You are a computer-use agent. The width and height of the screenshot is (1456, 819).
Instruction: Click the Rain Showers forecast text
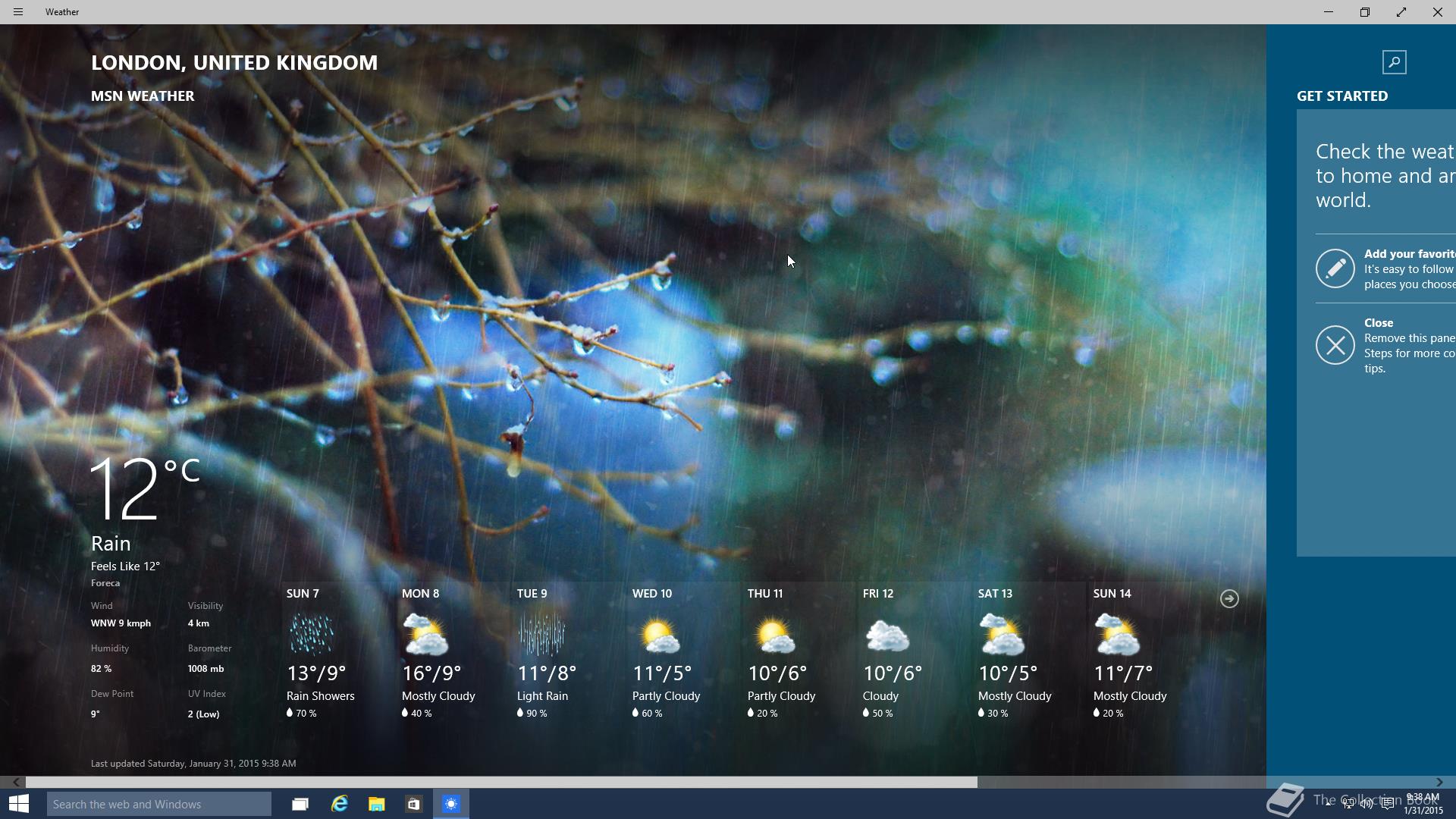pos(320,695)
